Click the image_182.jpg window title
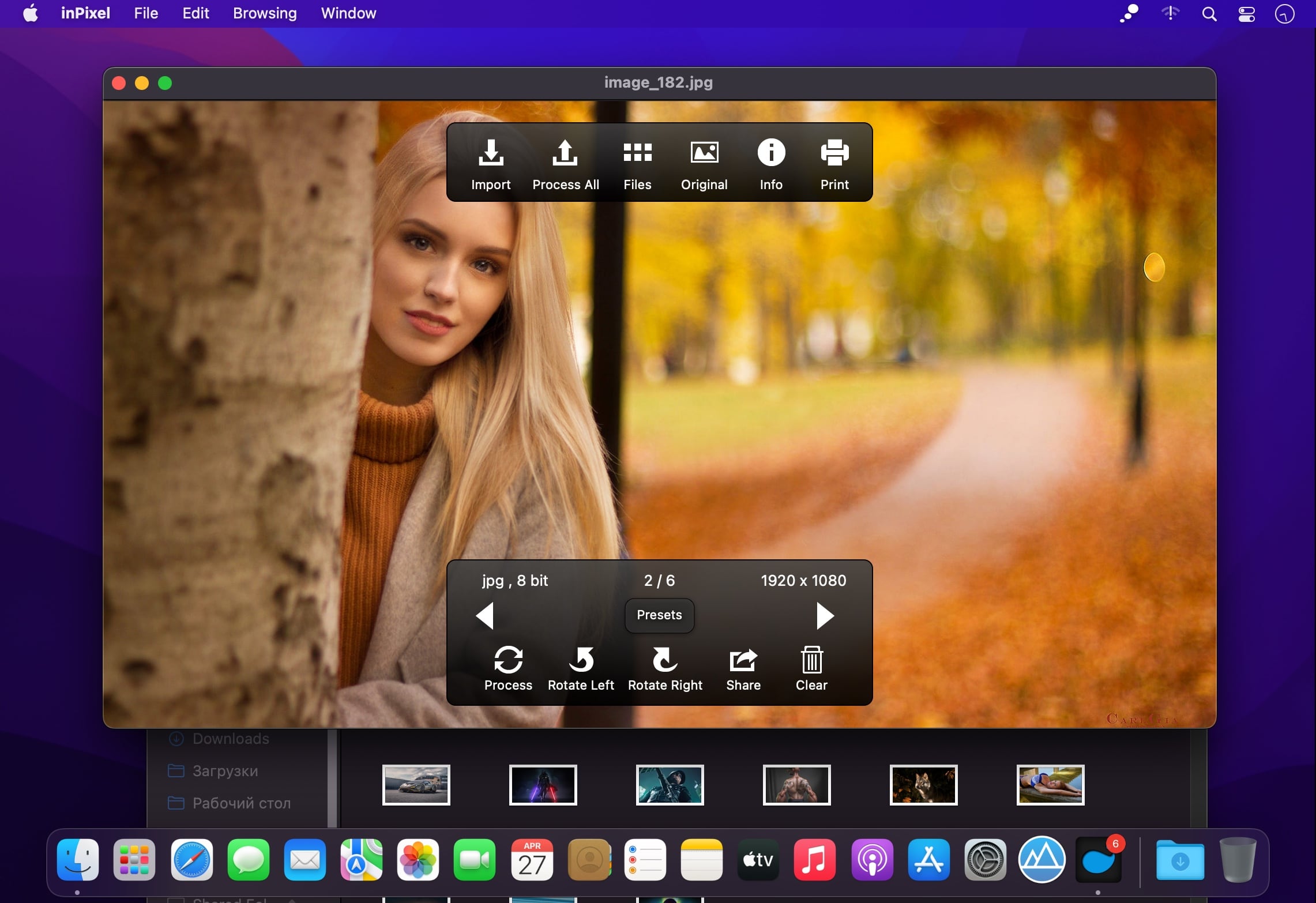 [x=659, y=82]
